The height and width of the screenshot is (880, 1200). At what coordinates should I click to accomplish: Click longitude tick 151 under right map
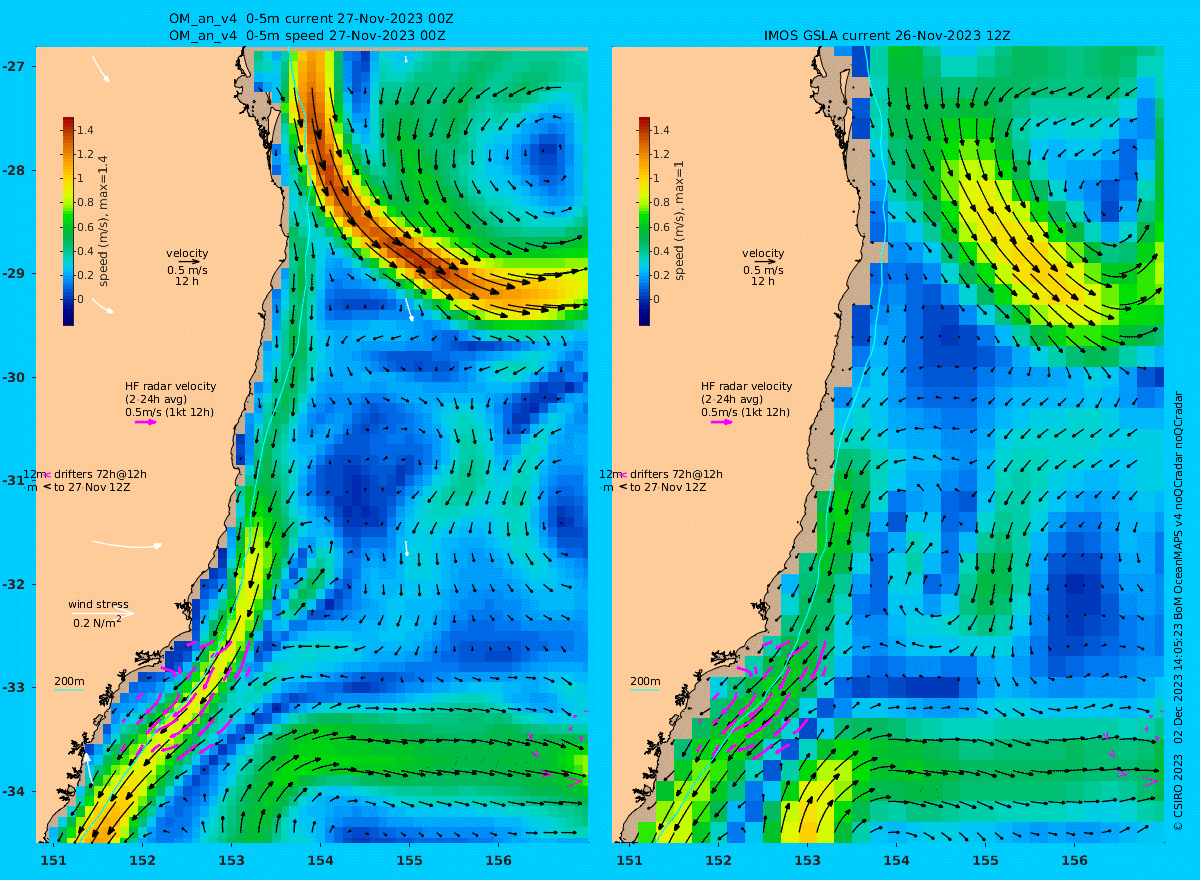pos(629,860)
